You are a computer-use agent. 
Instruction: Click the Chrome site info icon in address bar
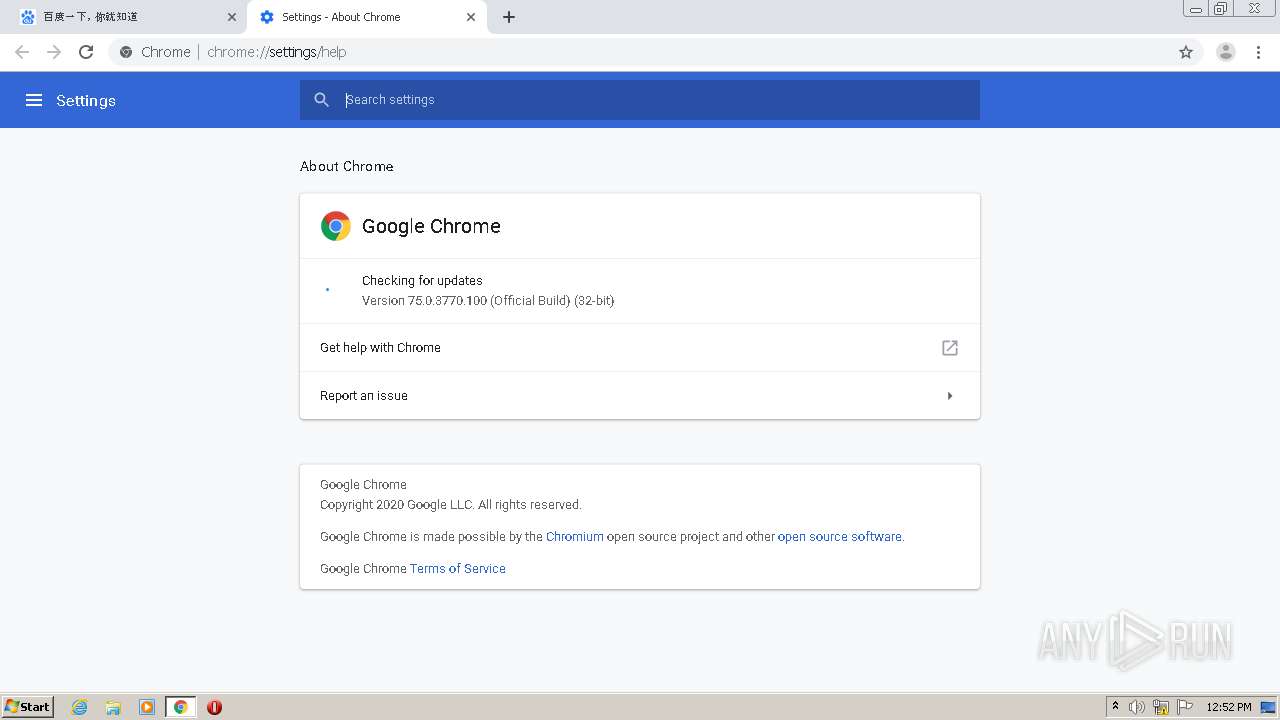click(126, 52)
